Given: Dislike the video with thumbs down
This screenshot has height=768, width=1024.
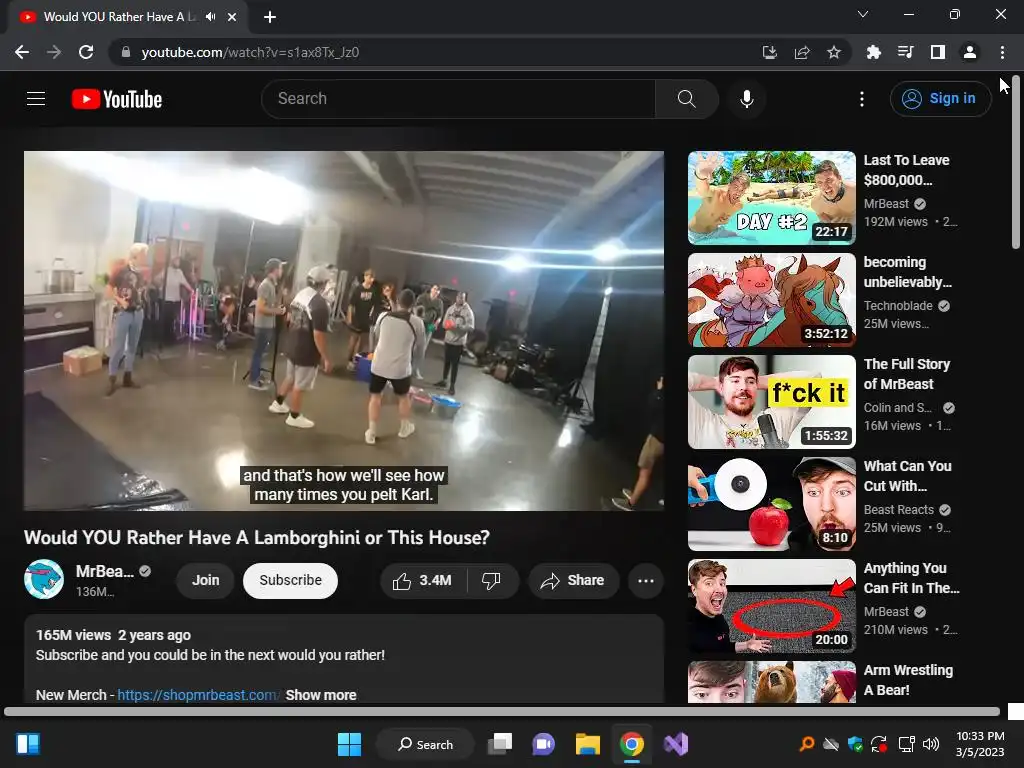Looking at the screenshot, I should click(x=491, y=581).
